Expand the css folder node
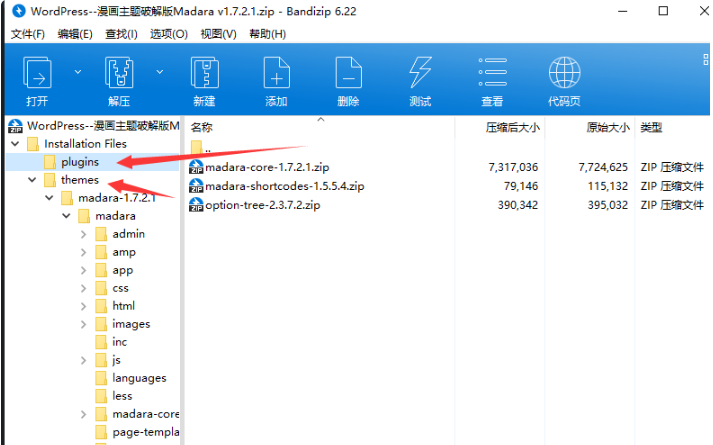Image resolution: width=713 pixels, height=445 pixels. click(x=83, y=288)
